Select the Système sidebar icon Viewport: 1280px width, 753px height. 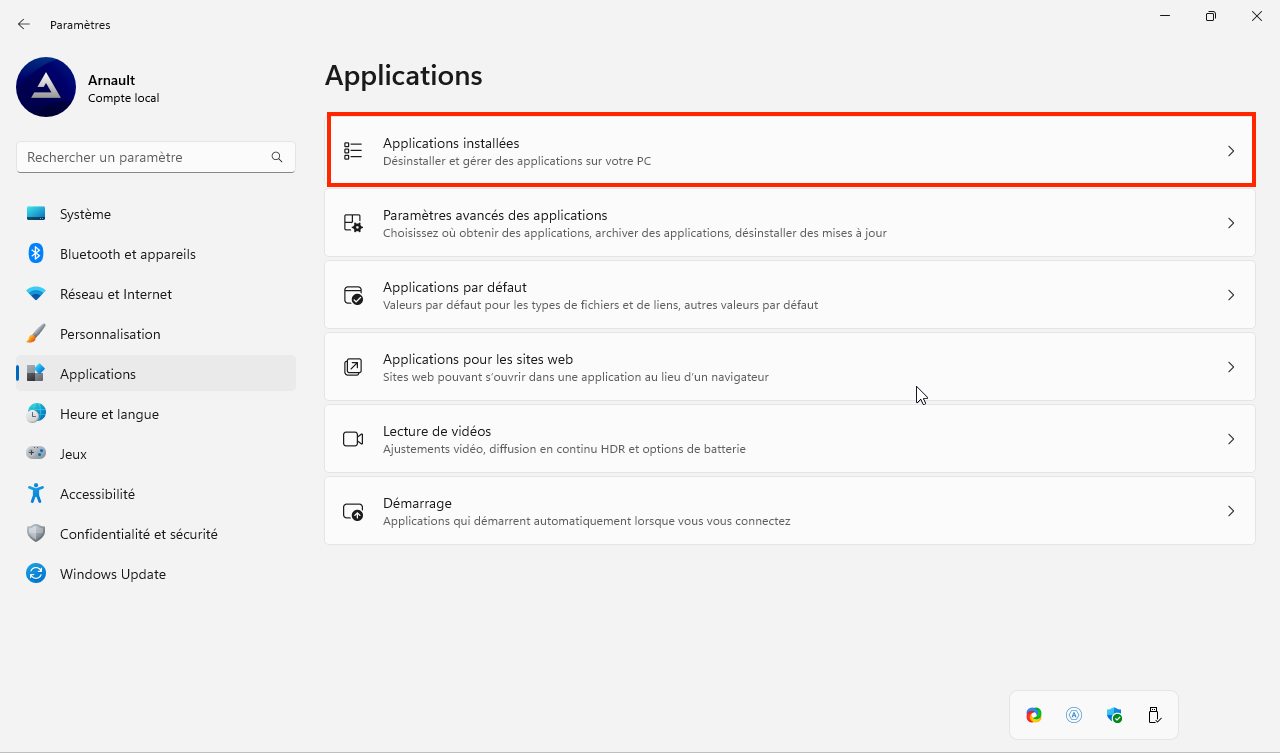pos(35,213)
